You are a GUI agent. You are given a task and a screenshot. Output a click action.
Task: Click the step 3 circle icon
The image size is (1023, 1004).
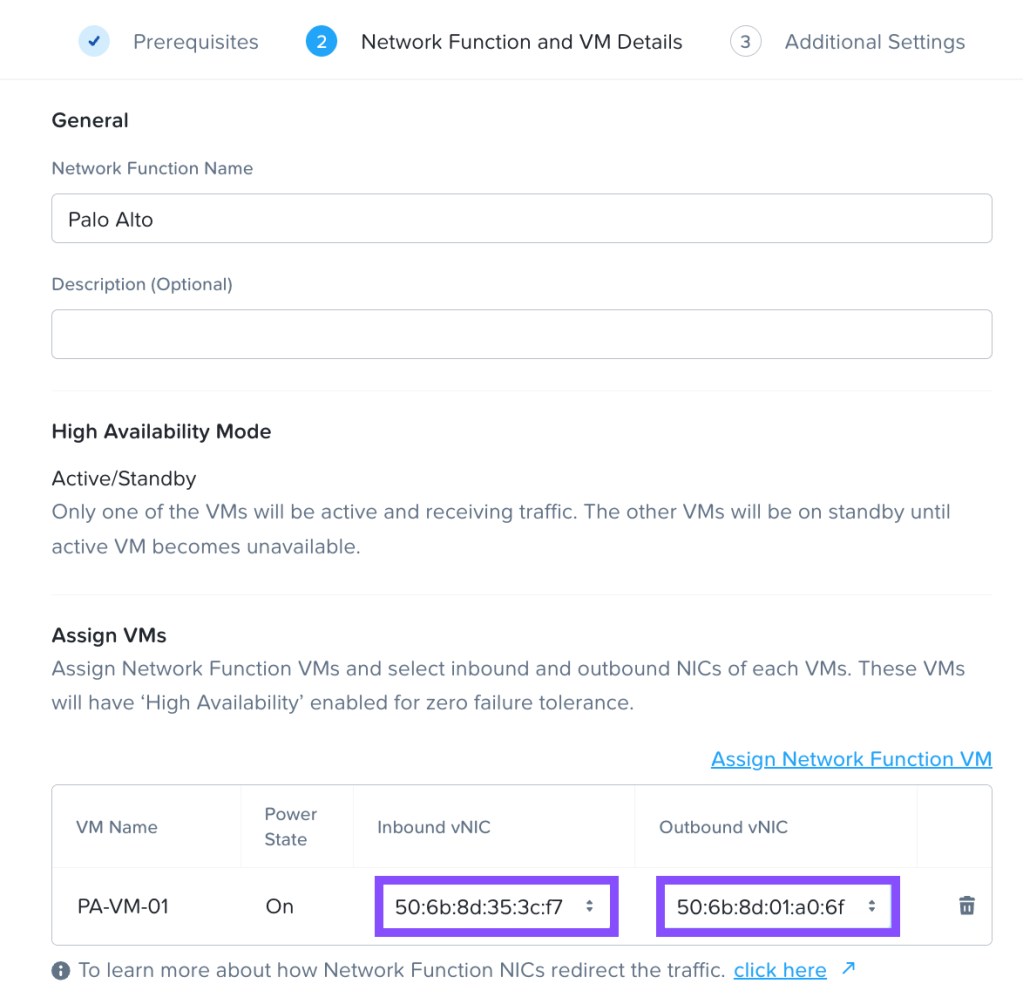745,42
